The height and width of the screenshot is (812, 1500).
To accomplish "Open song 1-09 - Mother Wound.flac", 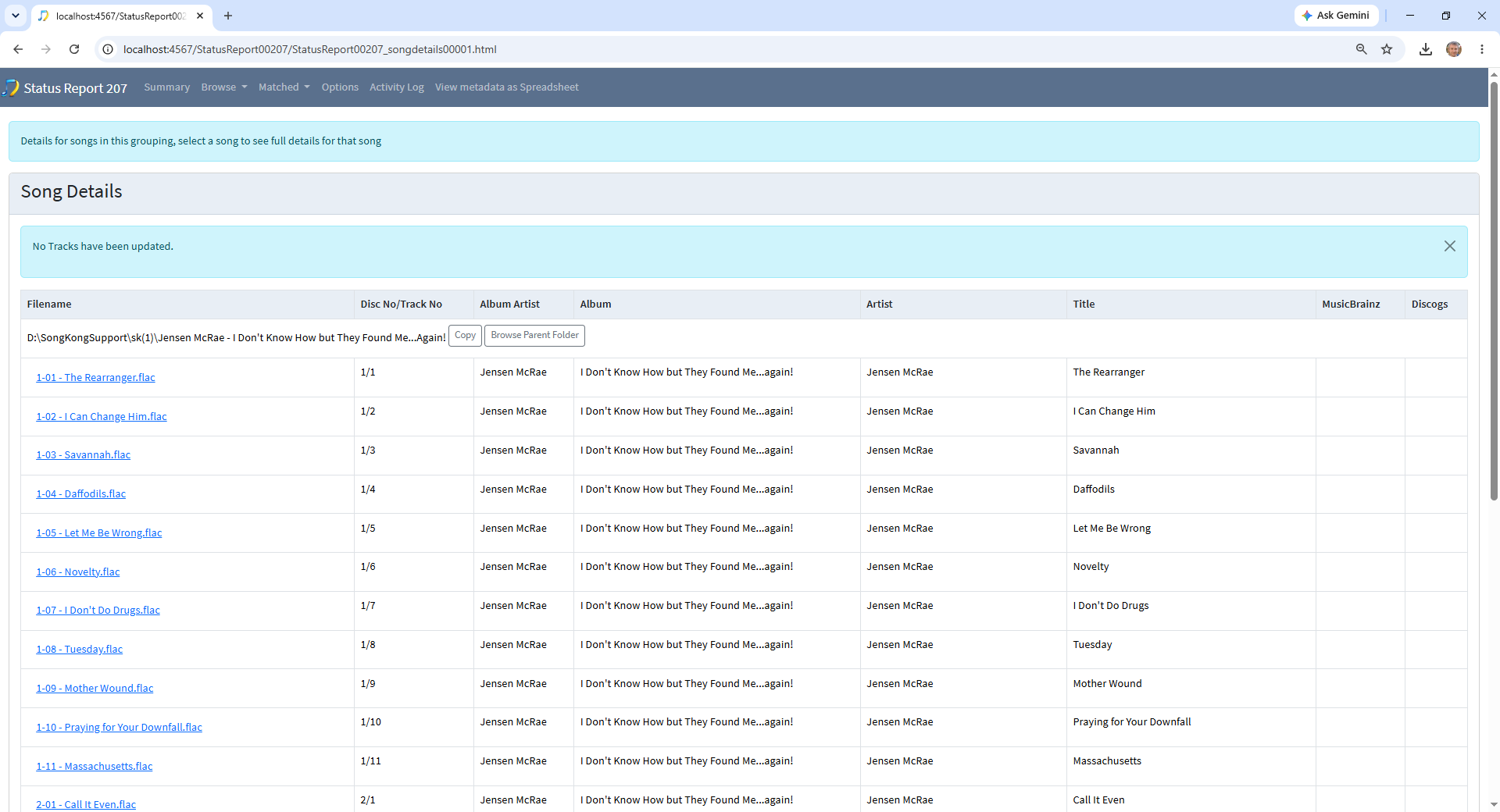I will [x=95, y=689].
